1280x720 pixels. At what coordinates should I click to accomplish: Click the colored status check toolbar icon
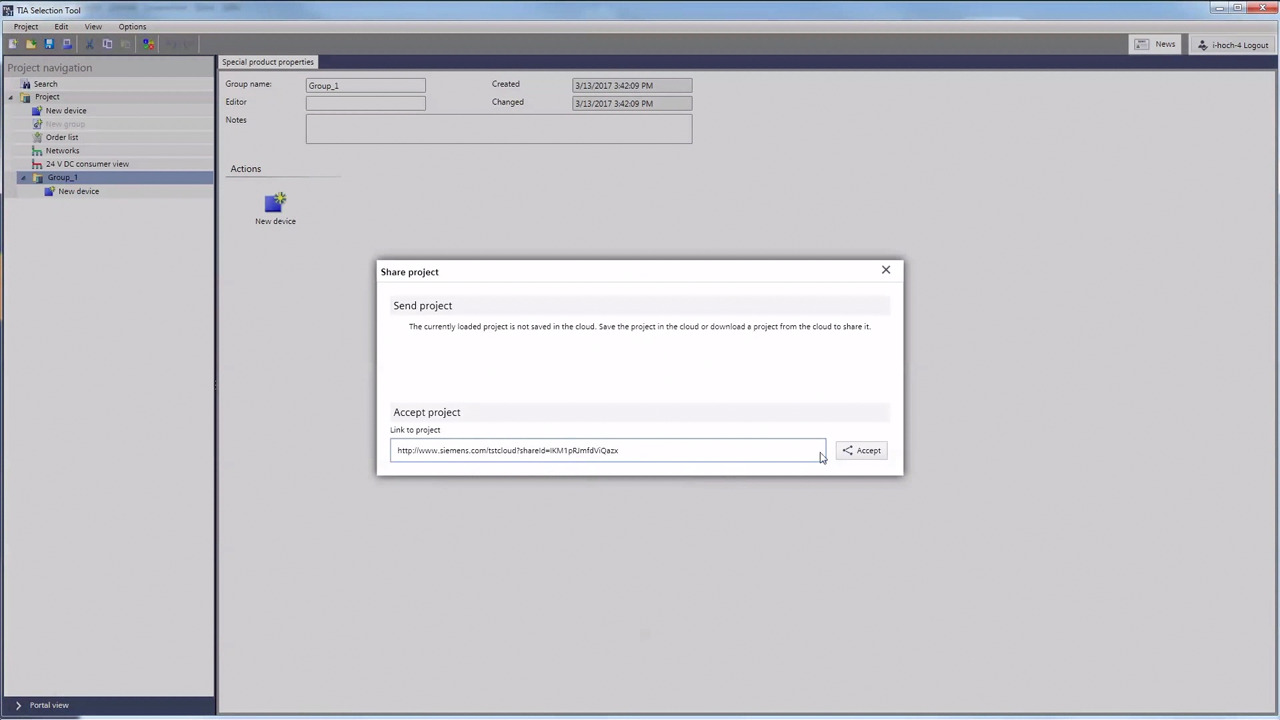[x=148, y=44]
